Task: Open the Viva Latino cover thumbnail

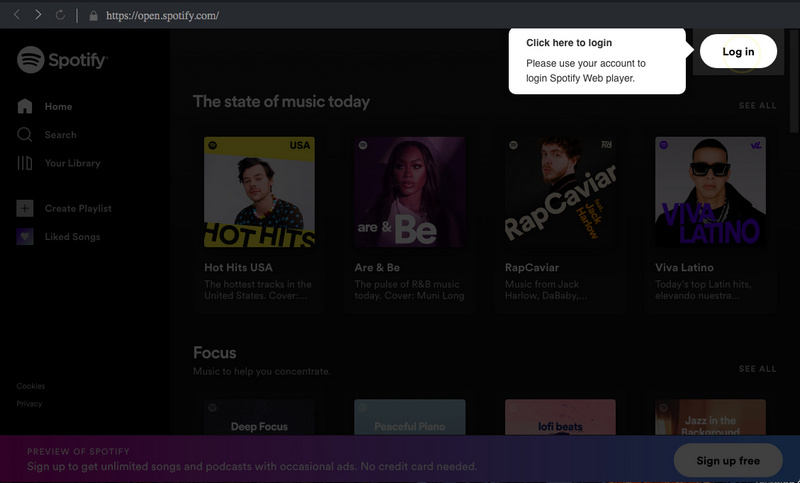Action: (x=710, y=192)
